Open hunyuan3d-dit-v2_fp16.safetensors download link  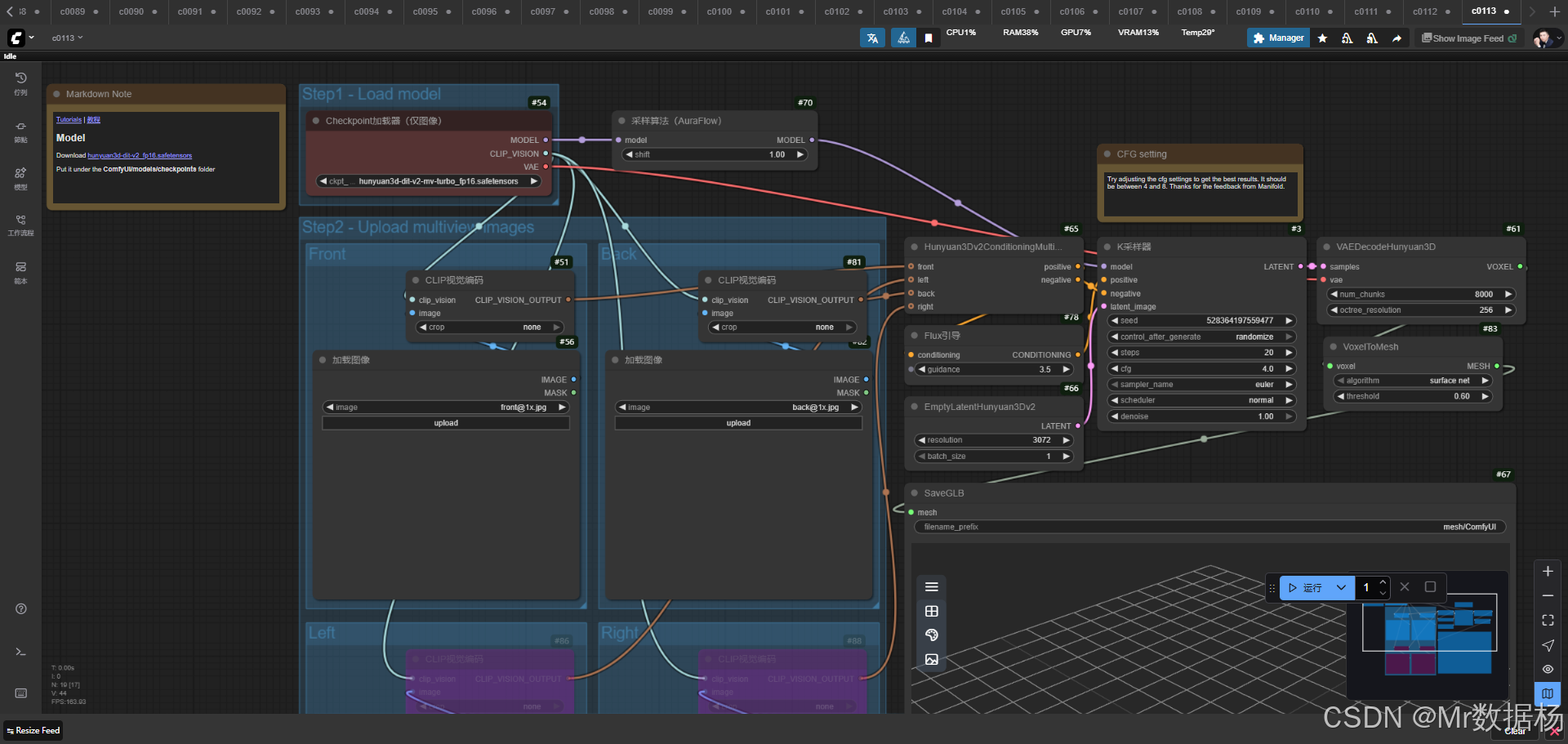[140, 155]
